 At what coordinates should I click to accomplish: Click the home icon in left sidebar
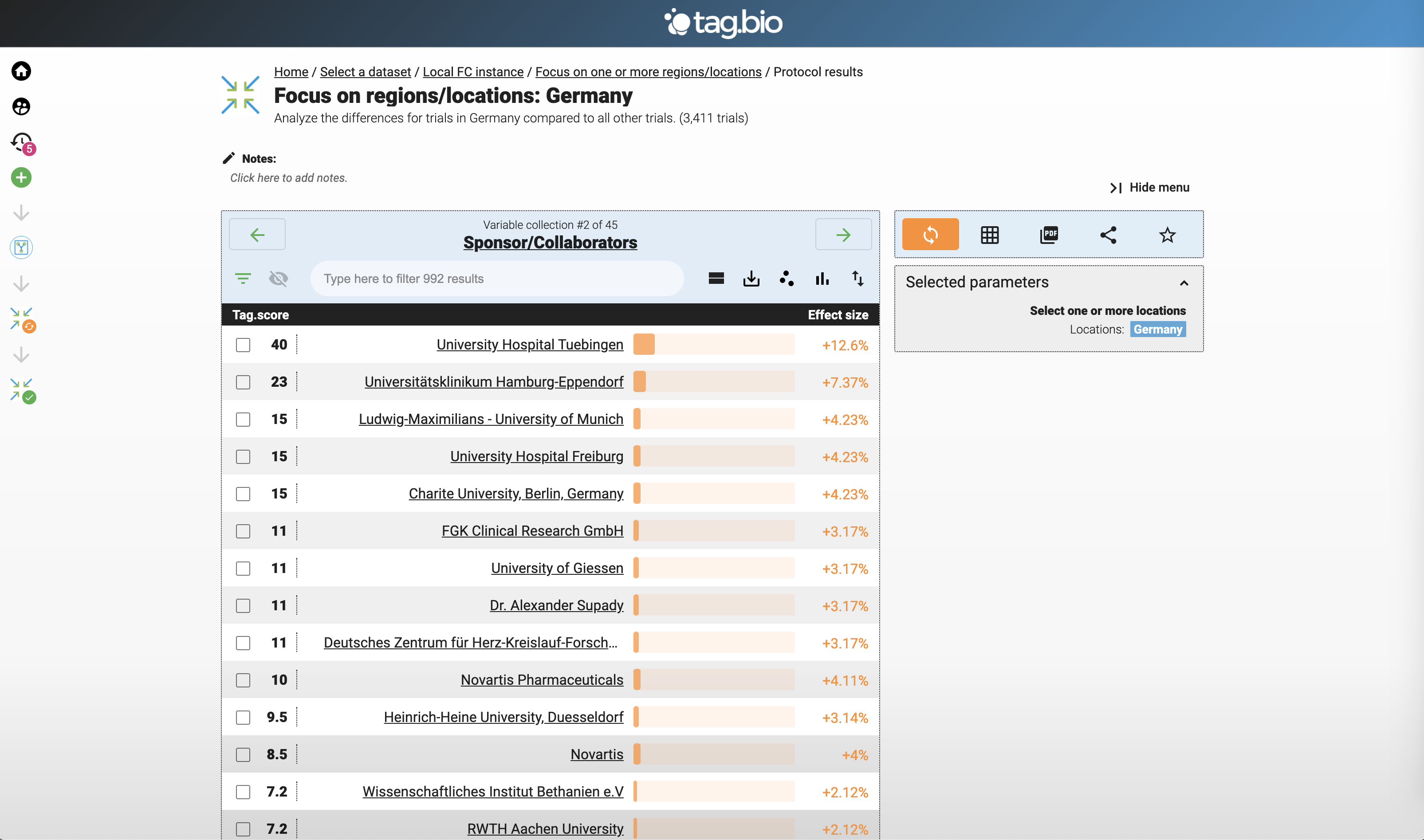[21, 71]
